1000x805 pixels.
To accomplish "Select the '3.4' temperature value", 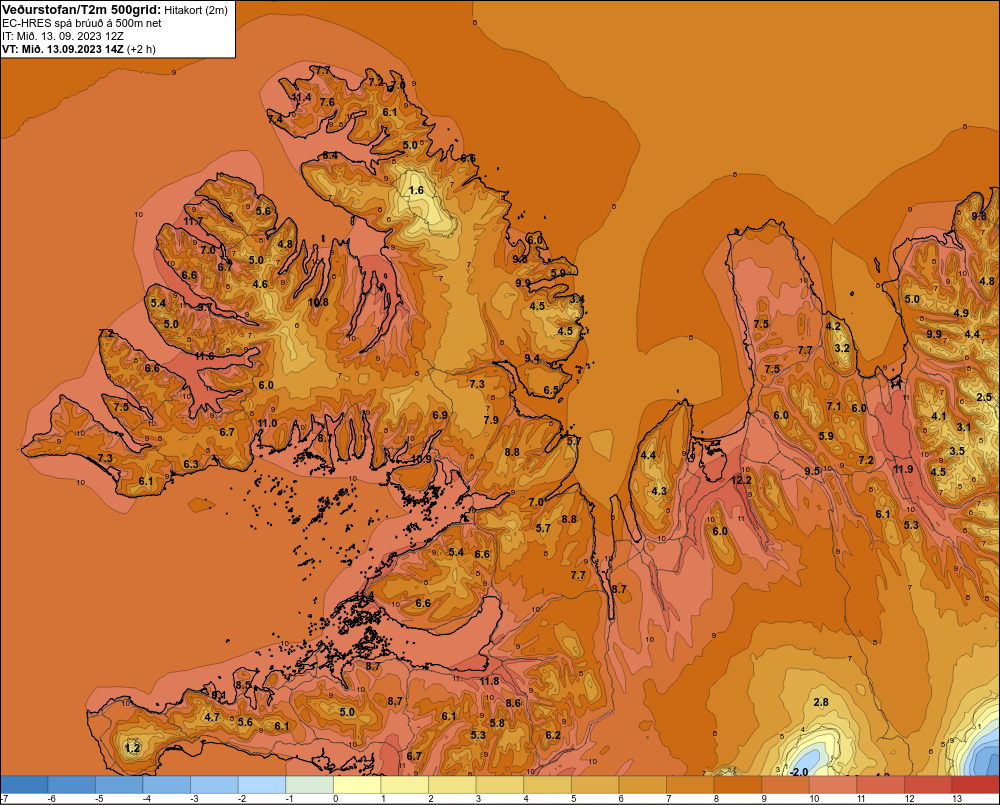I will pos(577,299).
